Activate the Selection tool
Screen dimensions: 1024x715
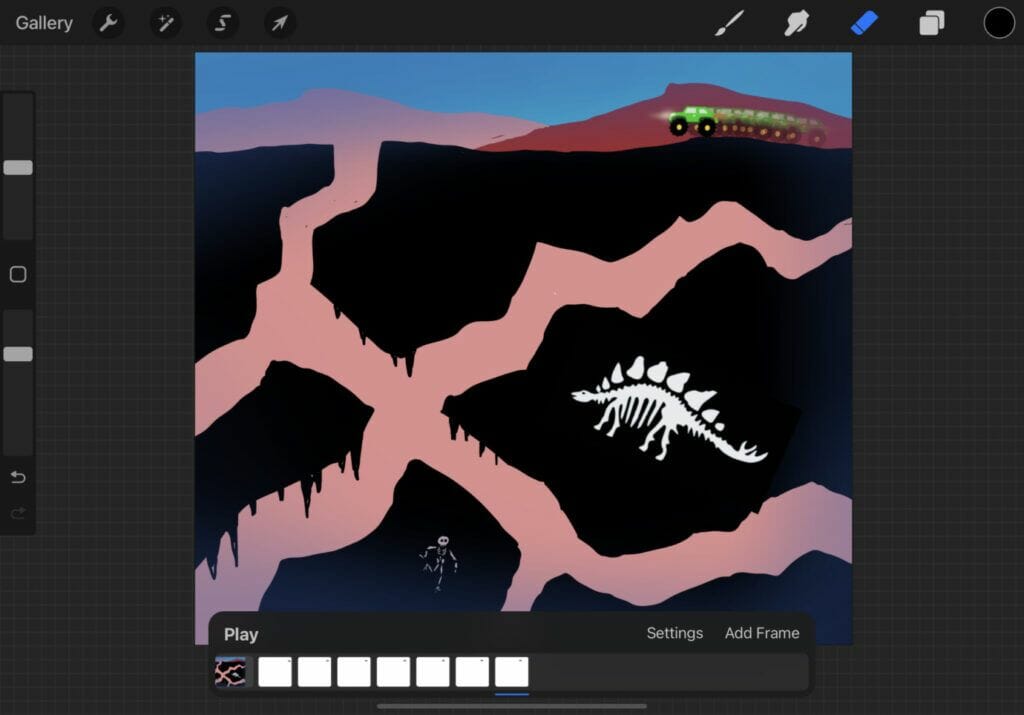coord(223,24)
